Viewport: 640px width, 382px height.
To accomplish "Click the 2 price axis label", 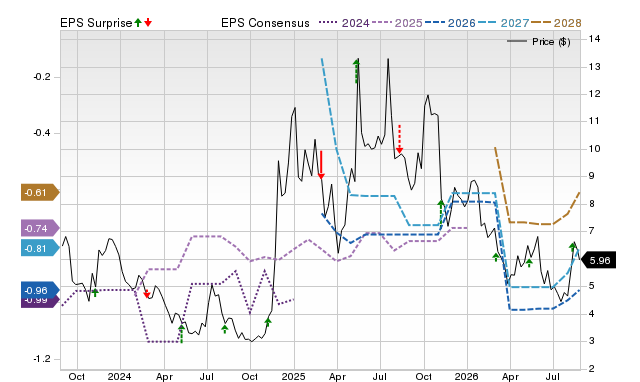I will [x=592, y=369].
